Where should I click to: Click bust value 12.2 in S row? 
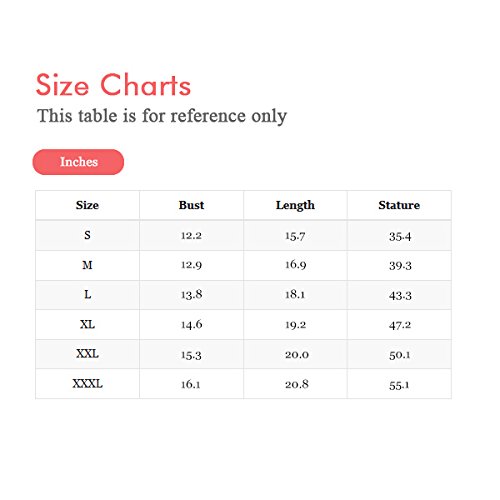[191, 236]
